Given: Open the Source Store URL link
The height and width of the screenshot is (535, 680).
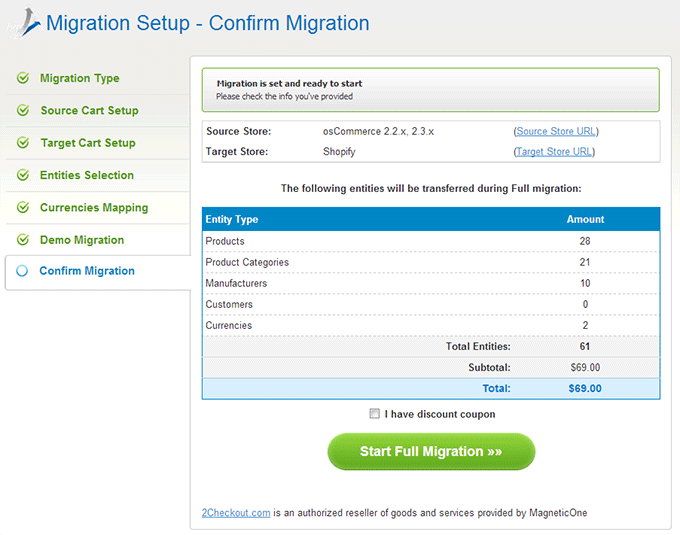Looking at the screenshot, I should click(x=556, y=131).
